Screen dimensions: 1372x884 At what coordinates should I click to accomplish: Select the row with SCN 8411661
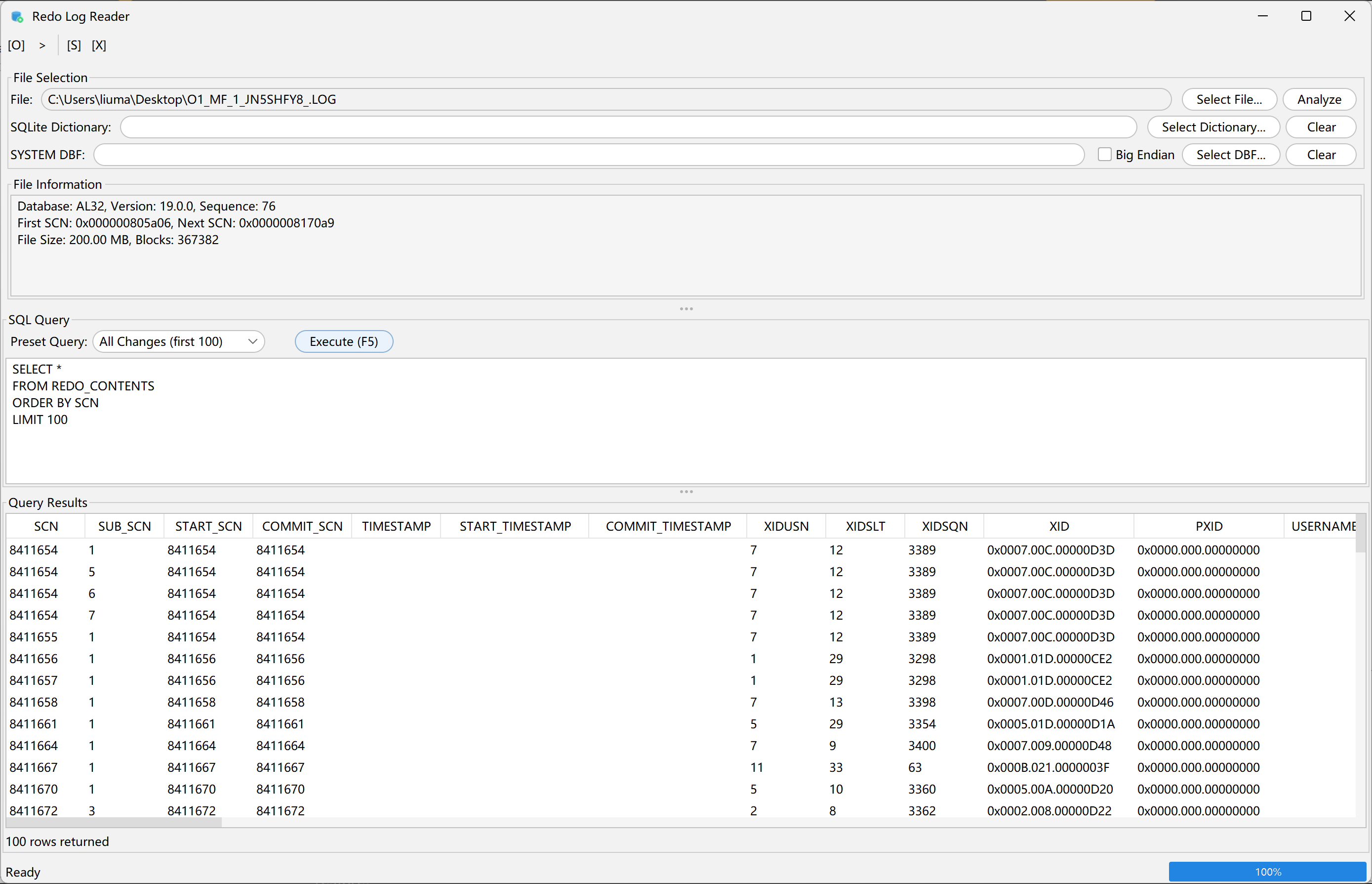681,724
